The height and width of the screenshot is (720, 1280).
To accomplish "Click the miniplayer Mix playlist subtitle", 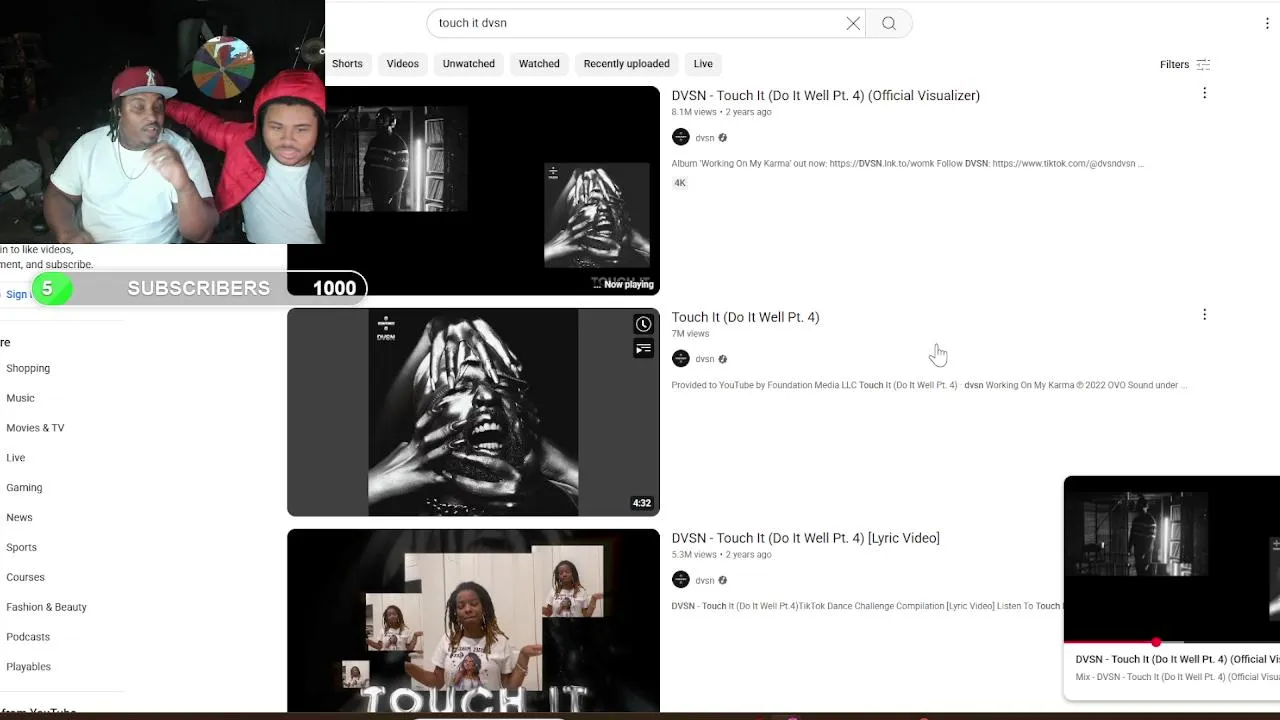I will pyautogui.click(x=1177, y=677).
